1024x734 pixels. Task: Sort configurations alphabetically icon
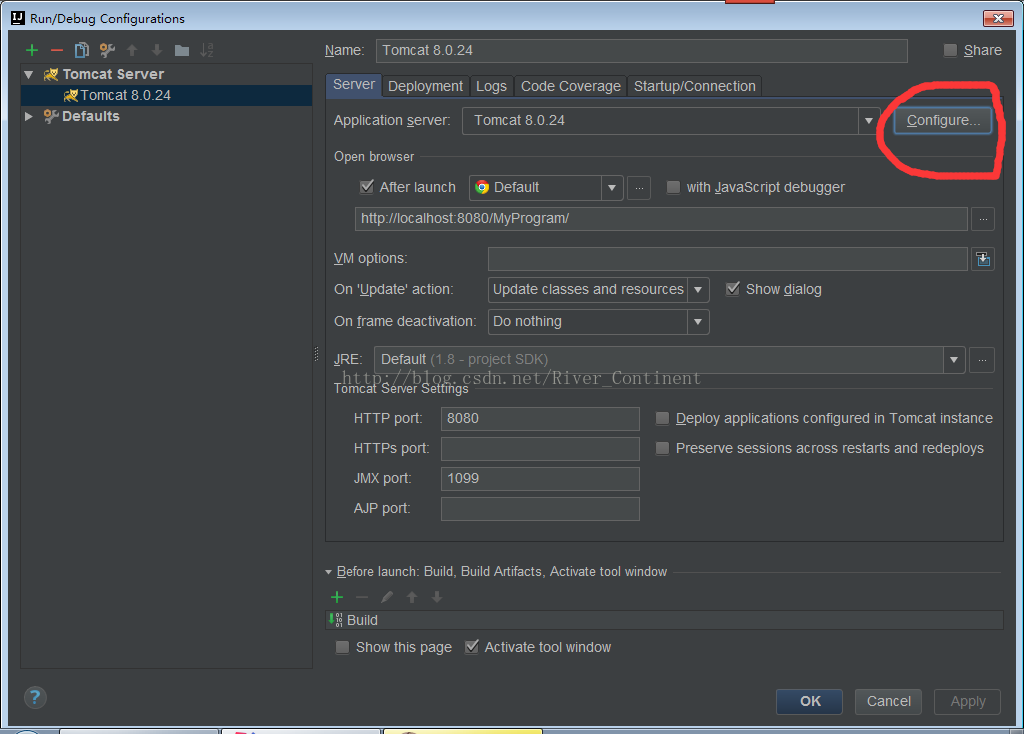[207, 50]
